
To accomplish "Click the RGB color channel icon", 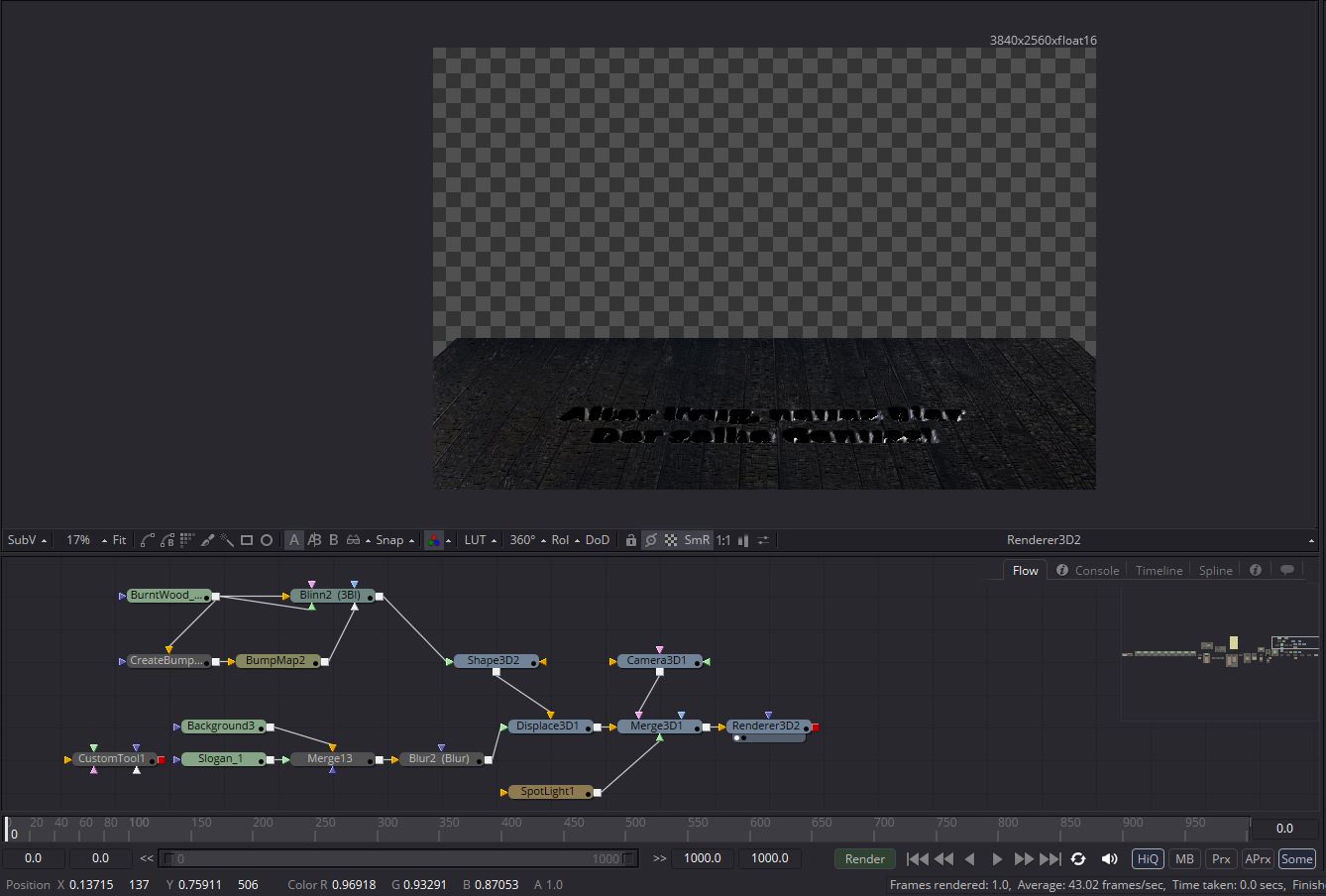I will point(433,540).
